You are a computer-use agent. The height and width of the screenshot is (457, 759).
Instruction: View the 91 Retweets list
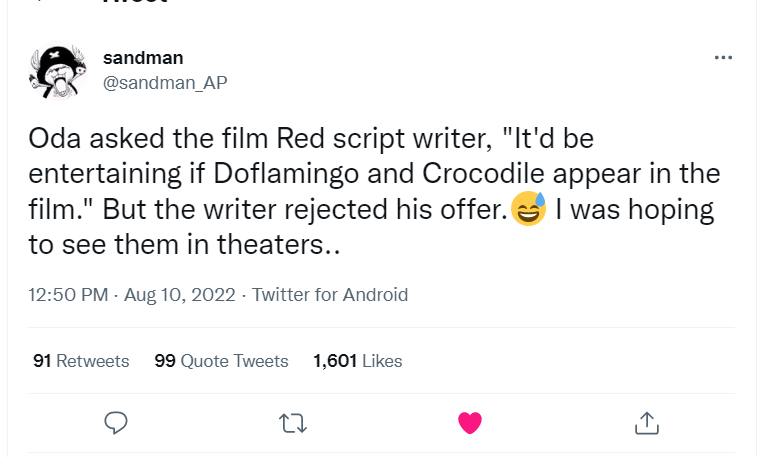(x=81, y=361)
